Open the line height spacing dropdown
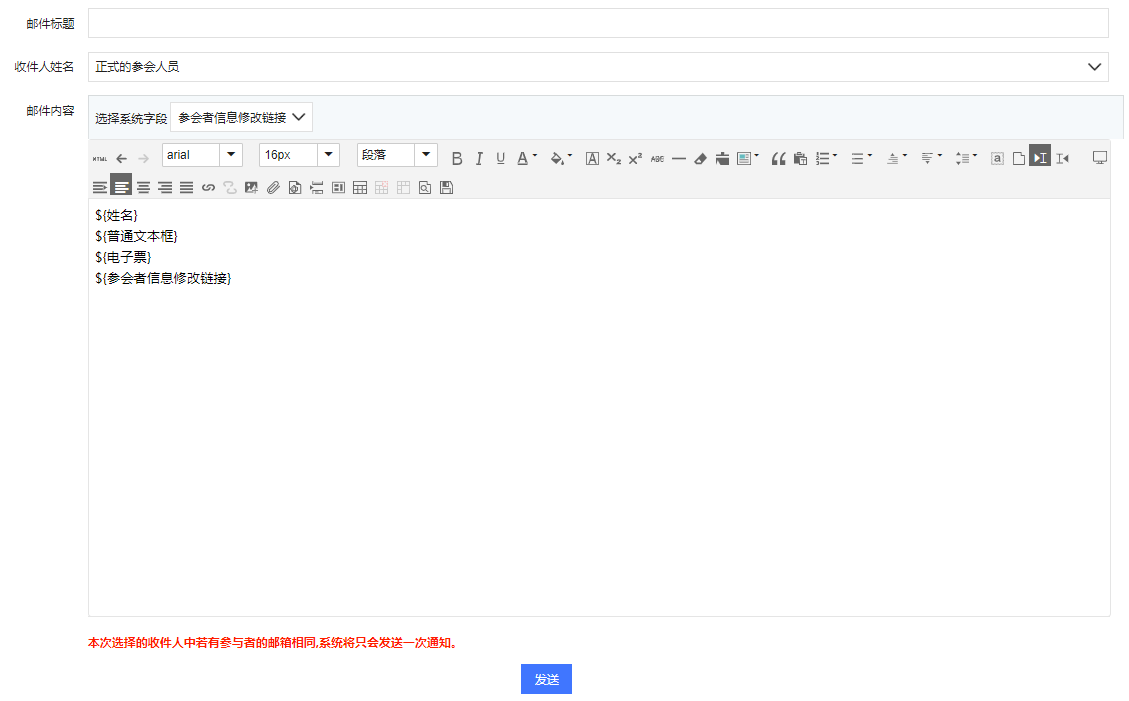This screenshot has height=701, width=1129. tap(975, 156)
